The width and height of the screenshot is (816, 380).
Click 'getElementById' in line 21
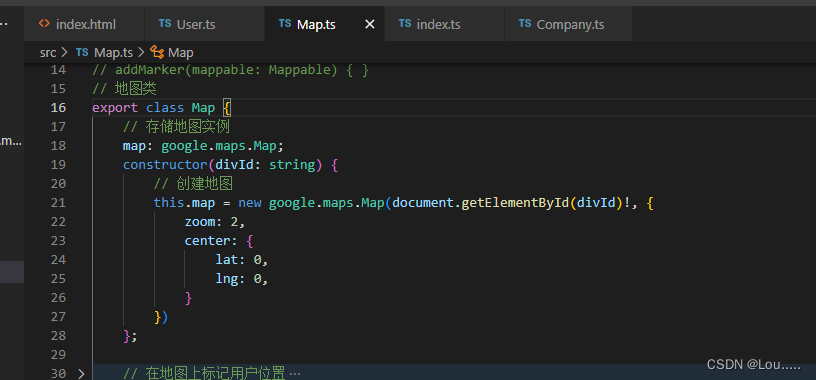[x=515, y=202]
